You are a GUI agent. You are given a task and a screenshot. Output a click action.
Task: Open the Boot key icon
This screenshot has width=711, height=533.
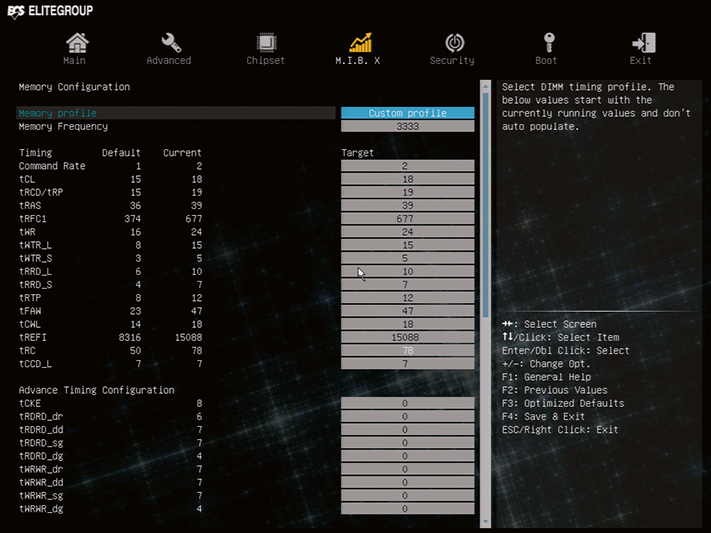(549, 43)
